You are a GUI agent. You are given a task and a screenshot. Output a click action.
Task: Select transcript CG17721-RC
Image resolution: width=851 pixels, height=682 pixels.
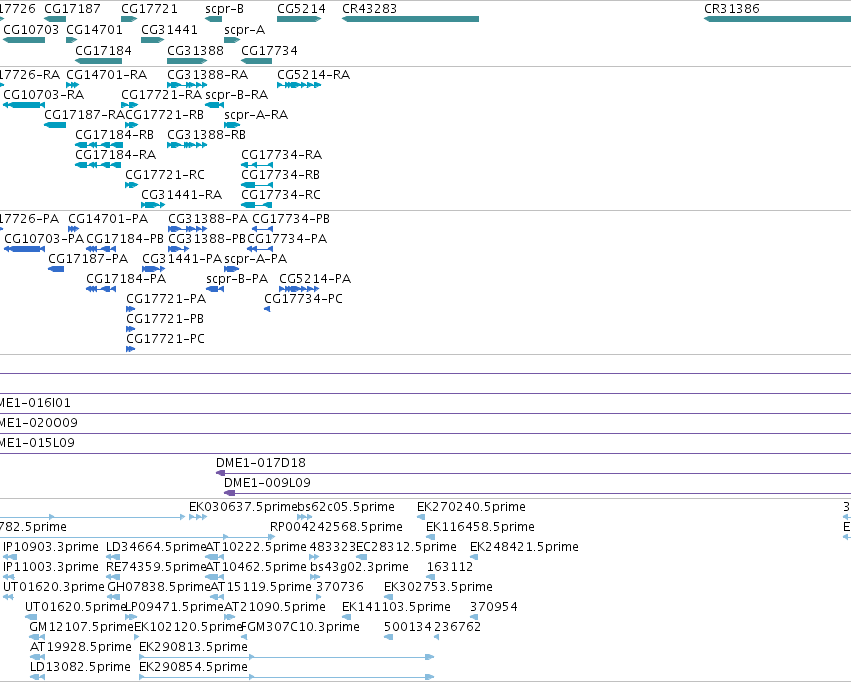131,185
